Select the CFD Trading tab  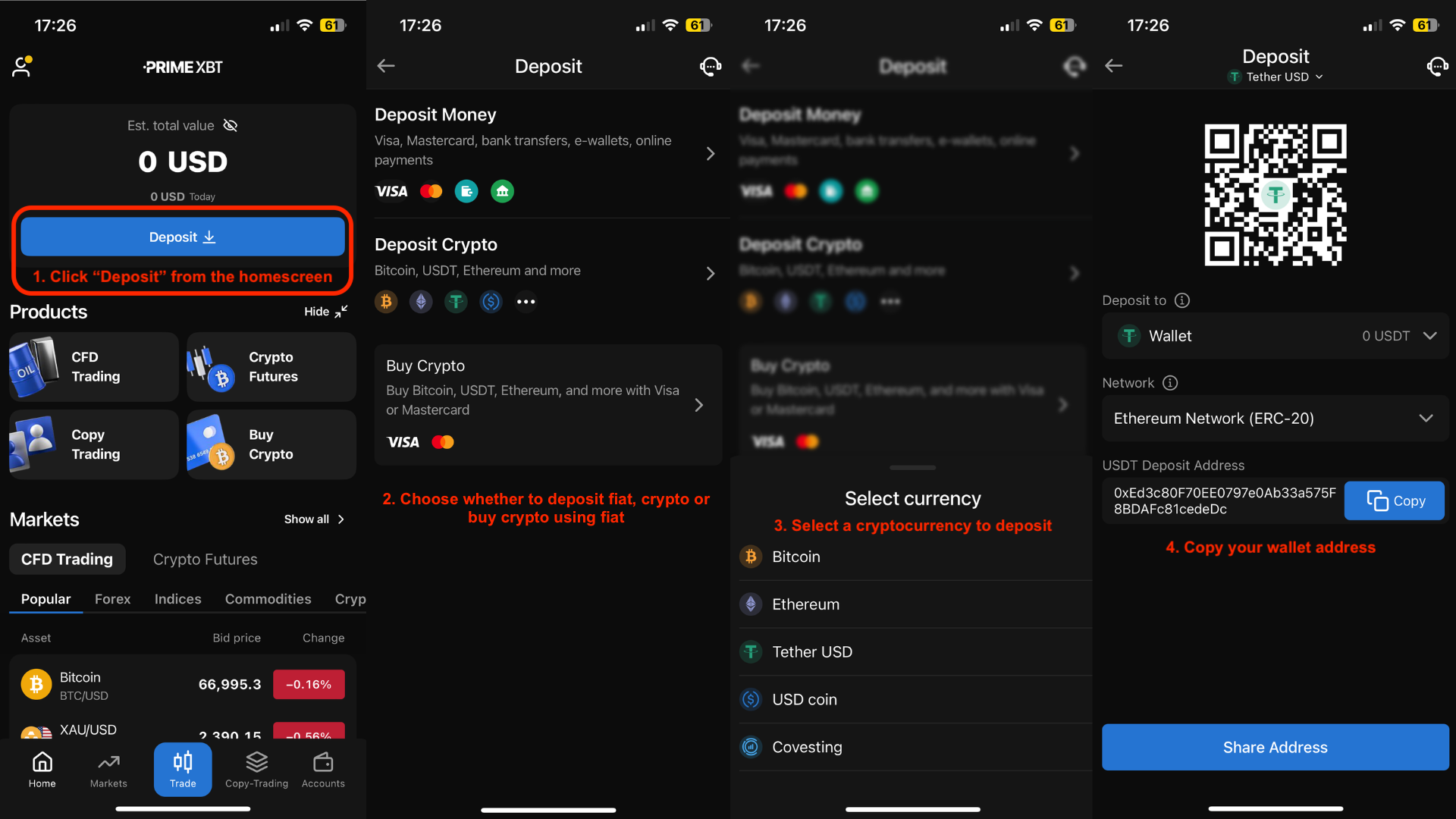67,558
